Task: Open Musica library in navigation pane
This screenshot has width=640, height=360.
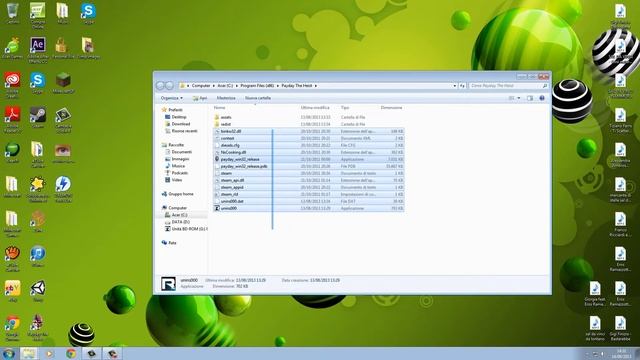Action: [175, 166]
